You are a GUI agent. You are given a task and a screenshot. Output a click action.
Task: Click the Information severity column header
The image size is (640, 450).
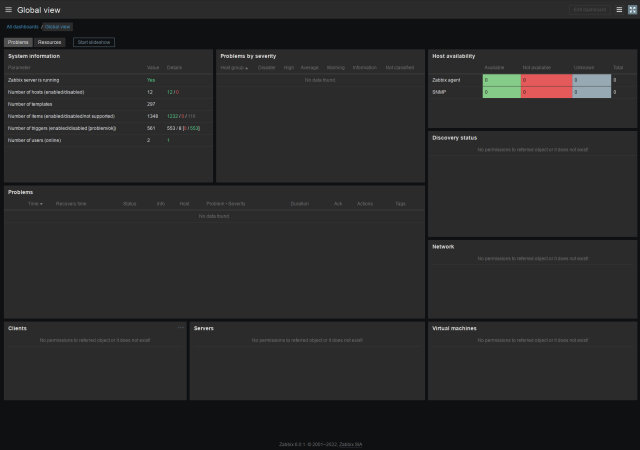click(x=364, y=67)
